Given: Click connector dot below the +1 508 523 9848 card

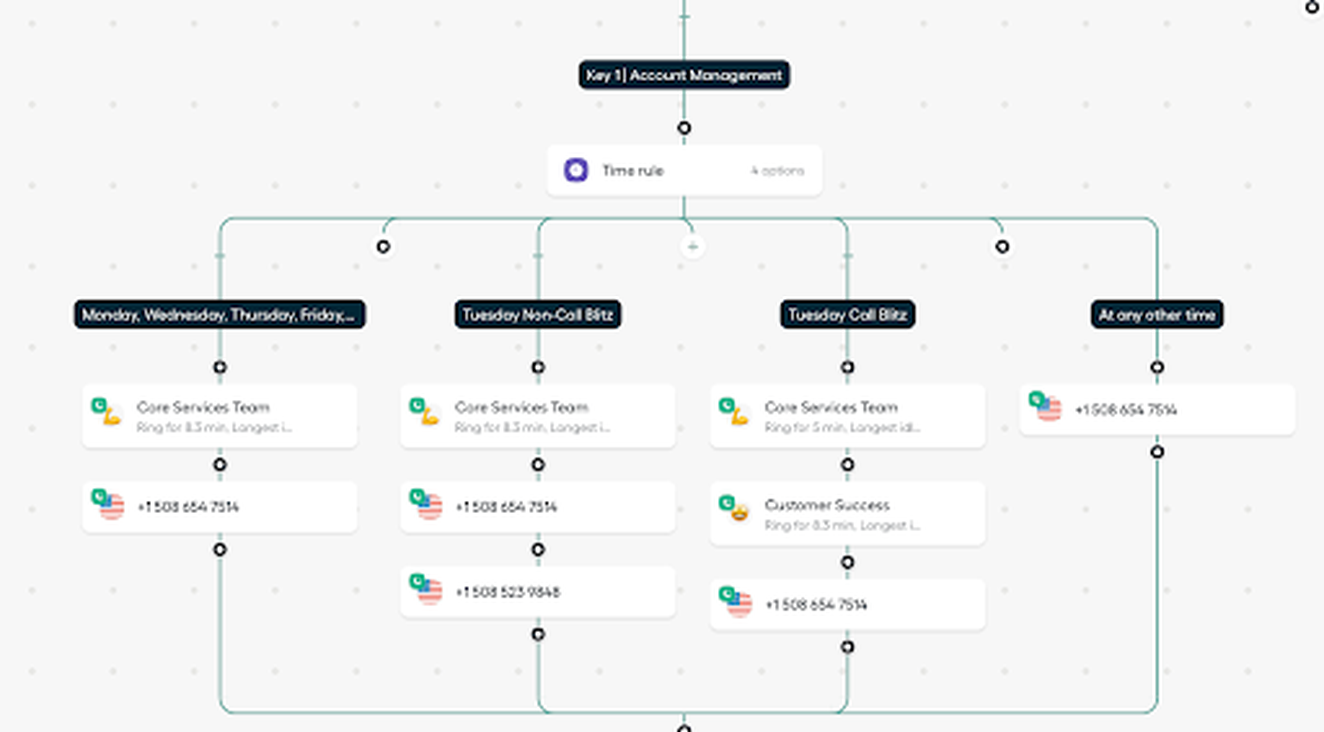Looking at the screenshot, I should (538, 634).
